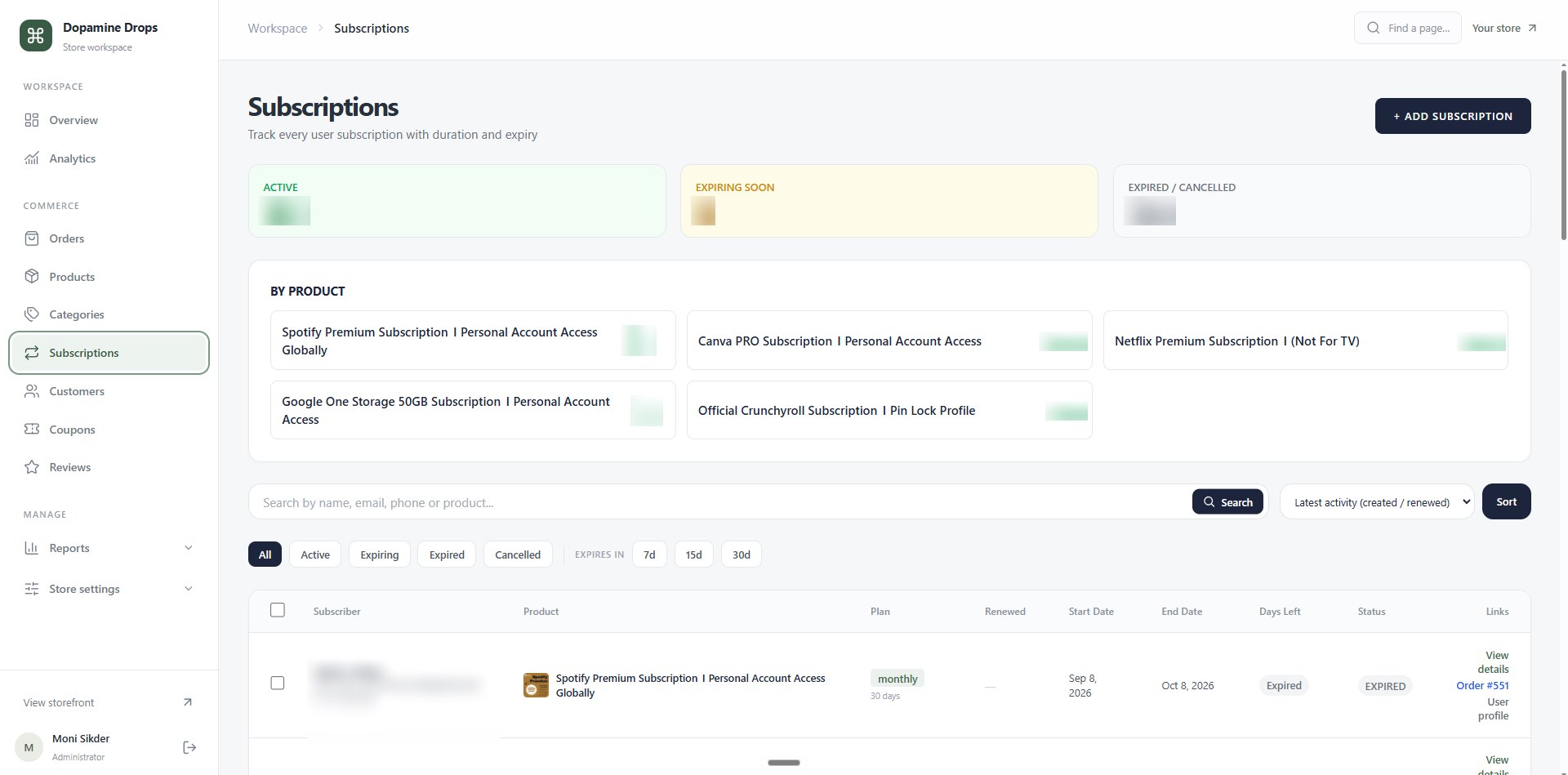
Task: Click the Add Subscription button
Action: (x=1453, y=116)
